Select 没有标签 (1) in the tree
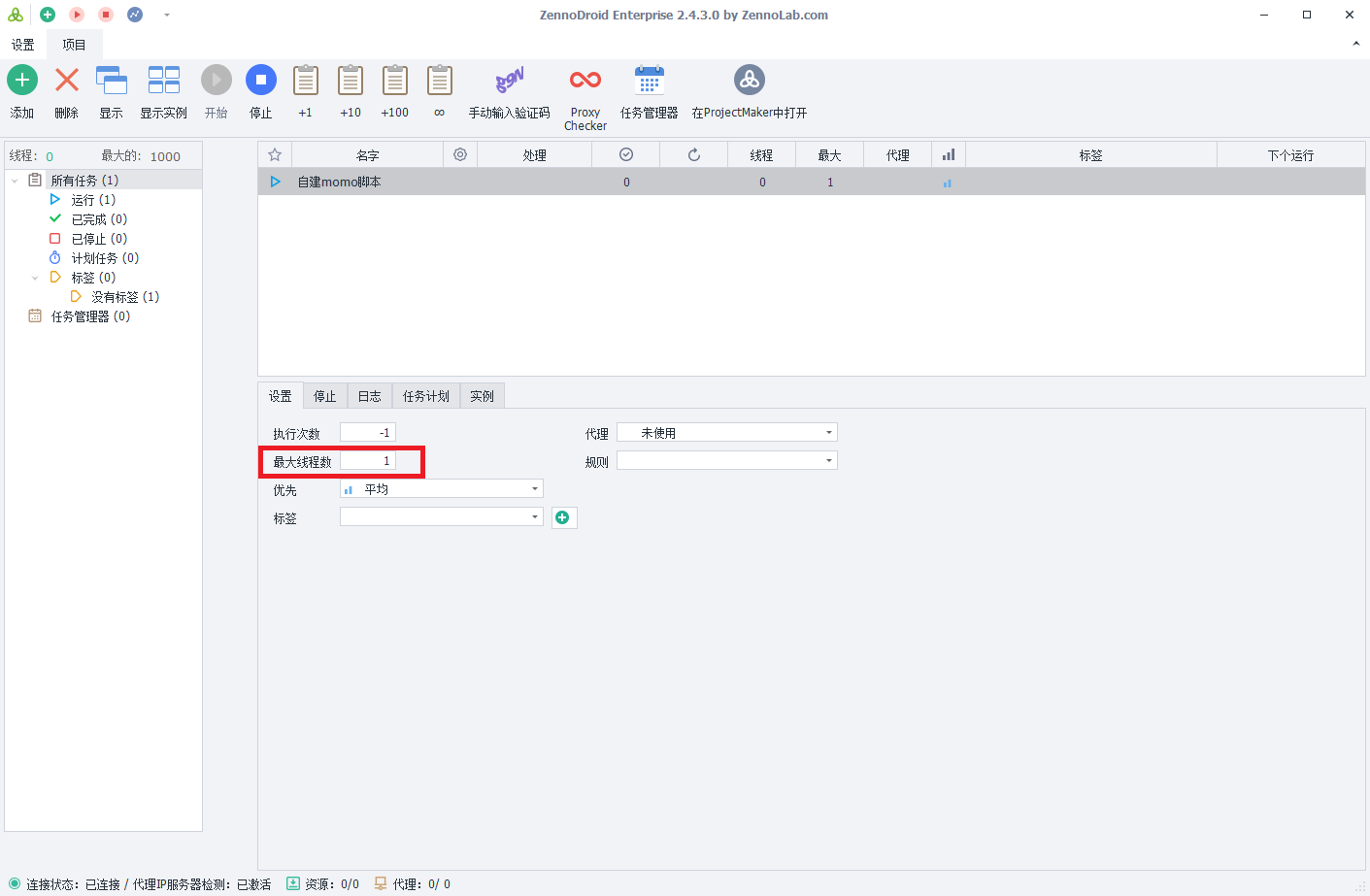Image resolution: width=1370 pixels, height=896 pixels. 125,297
